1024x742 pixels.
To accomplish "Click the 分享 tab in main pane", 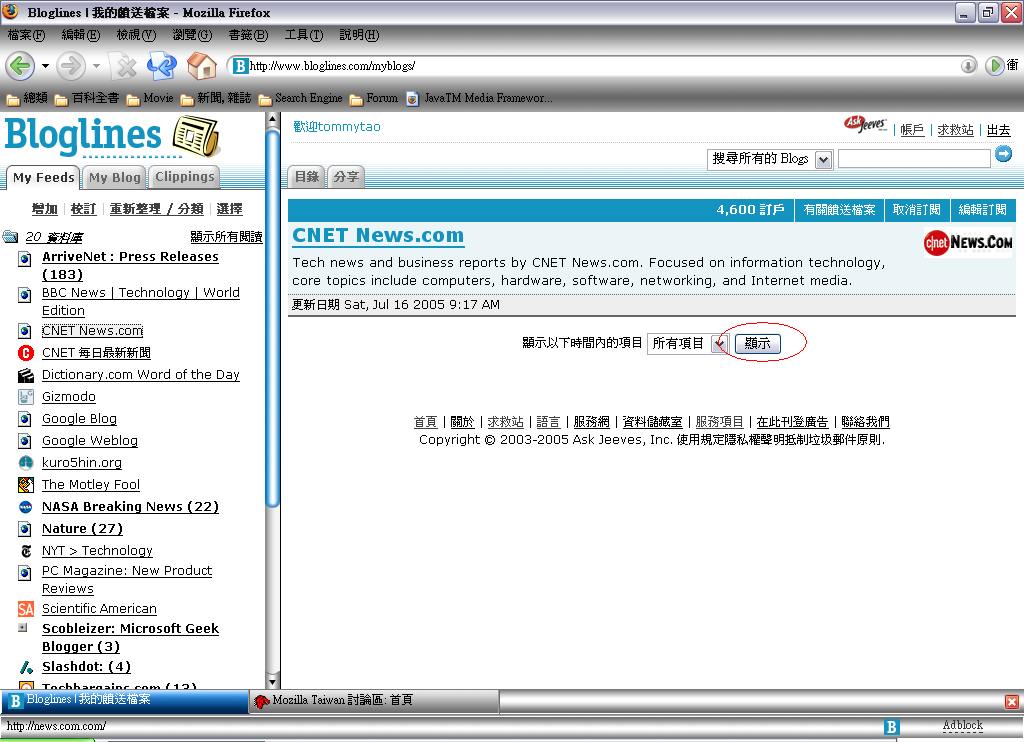I will click(x=345, y=176).
